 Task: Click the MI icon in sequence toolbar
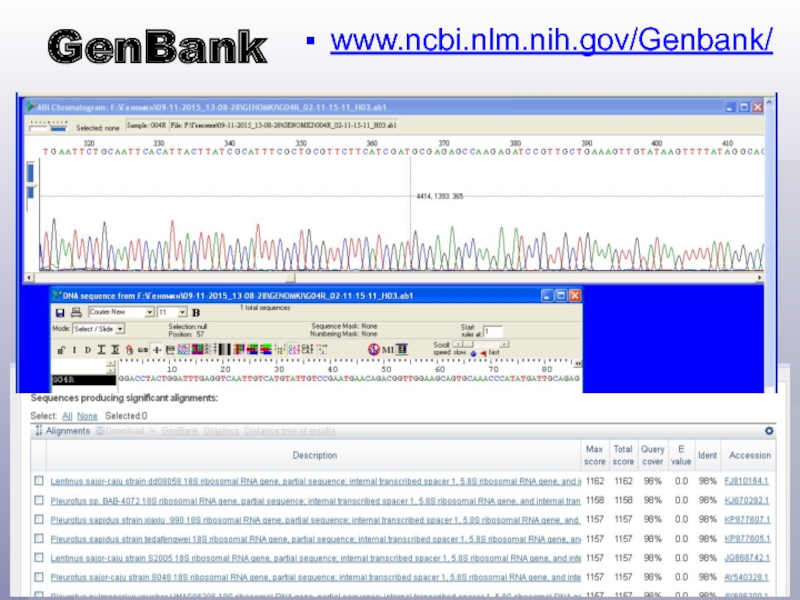tap(388, 350)
